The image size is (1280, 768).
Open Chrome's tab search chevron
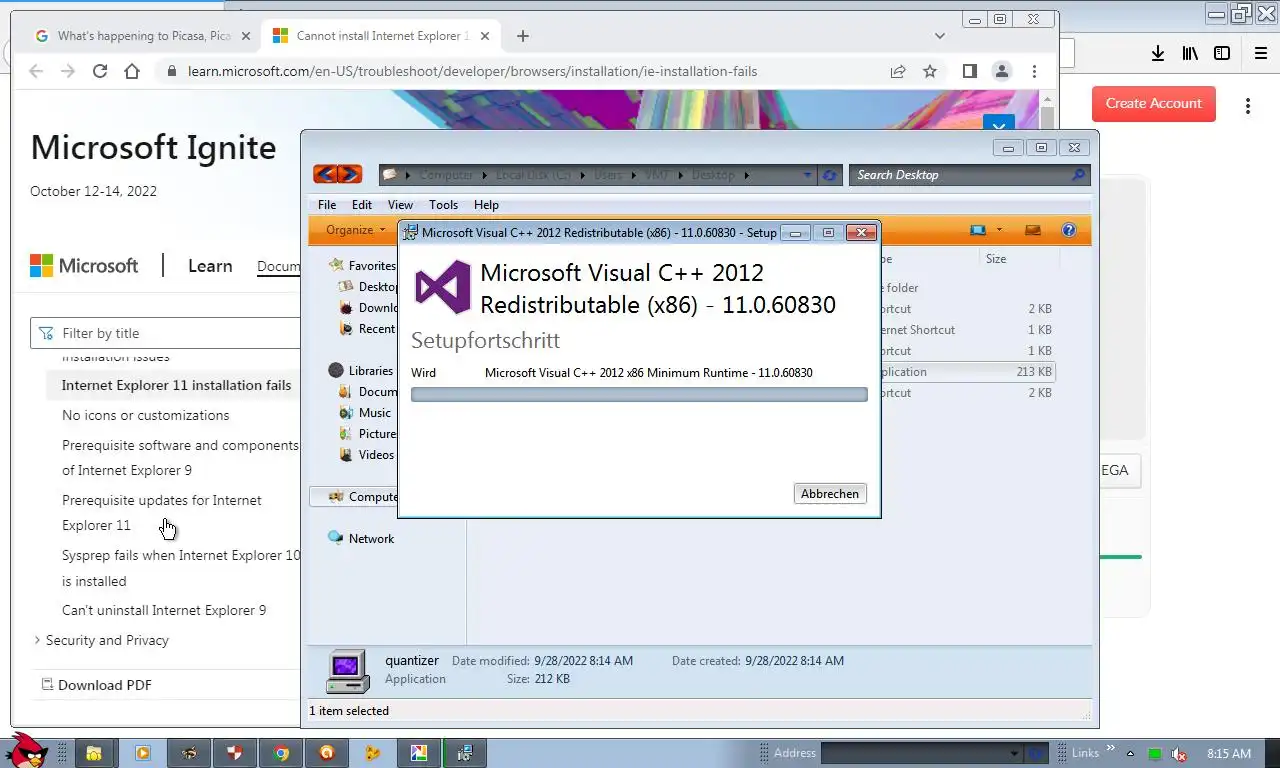point(939,36)
